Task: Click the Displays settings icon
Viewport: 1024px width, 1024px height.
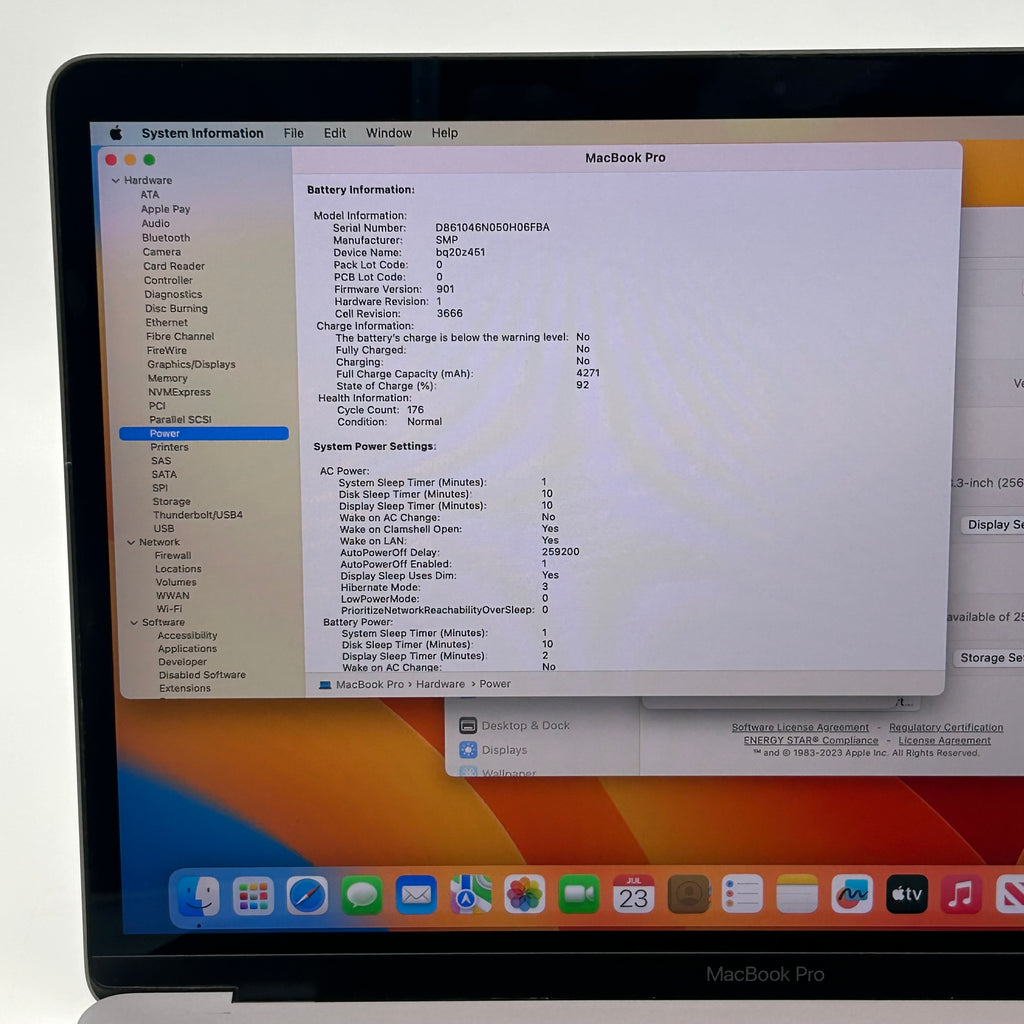Action: tap(468, 750)
